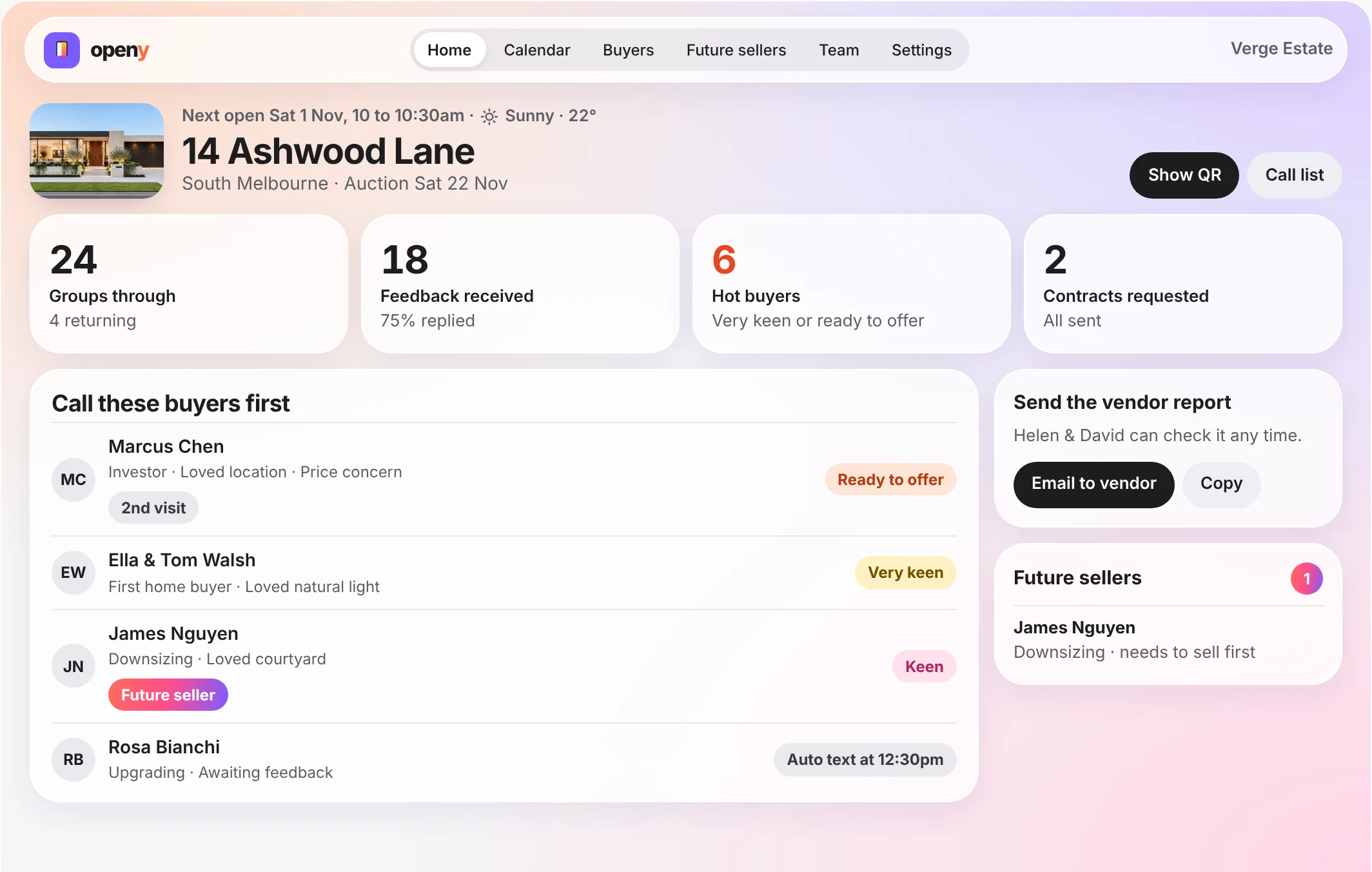Open Future sellers in top navigation
This screenshot has width=1372, height=872.
pos(736,50)
